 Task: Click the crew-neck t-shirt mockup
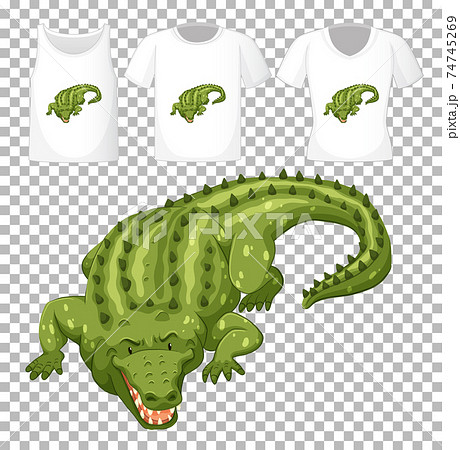198,92
